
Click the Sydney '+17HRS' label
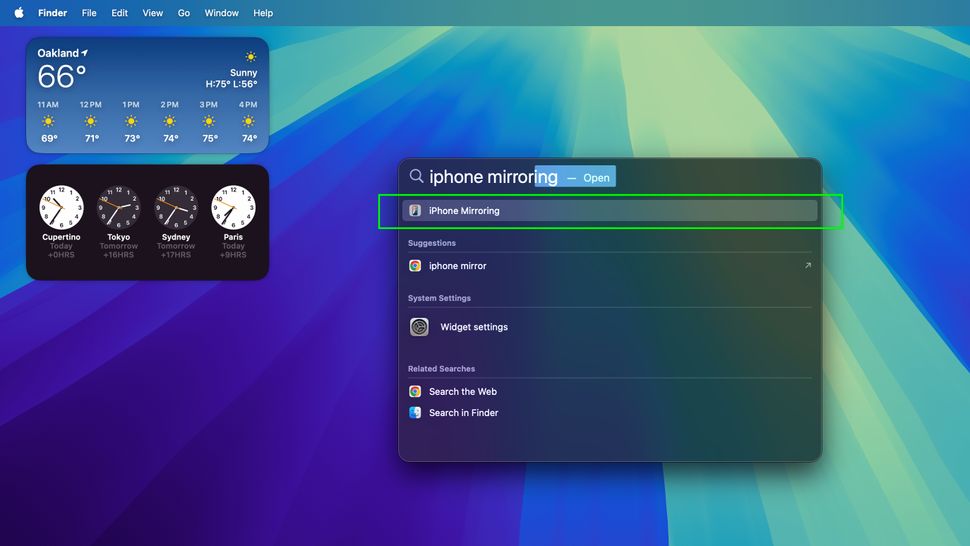tap(176, 255)
